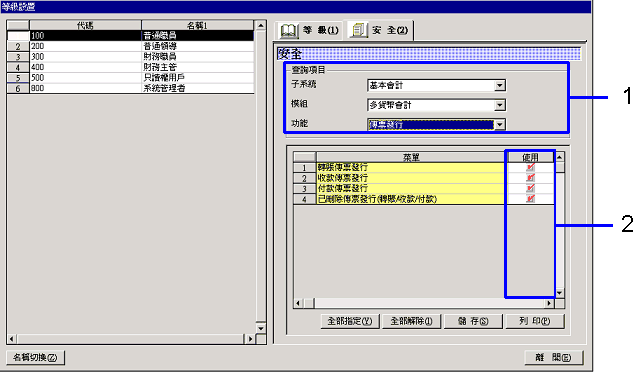The image size is (634, 373).
Task: Open the 功能 dropdown arrow
Action: coord(500,125)
